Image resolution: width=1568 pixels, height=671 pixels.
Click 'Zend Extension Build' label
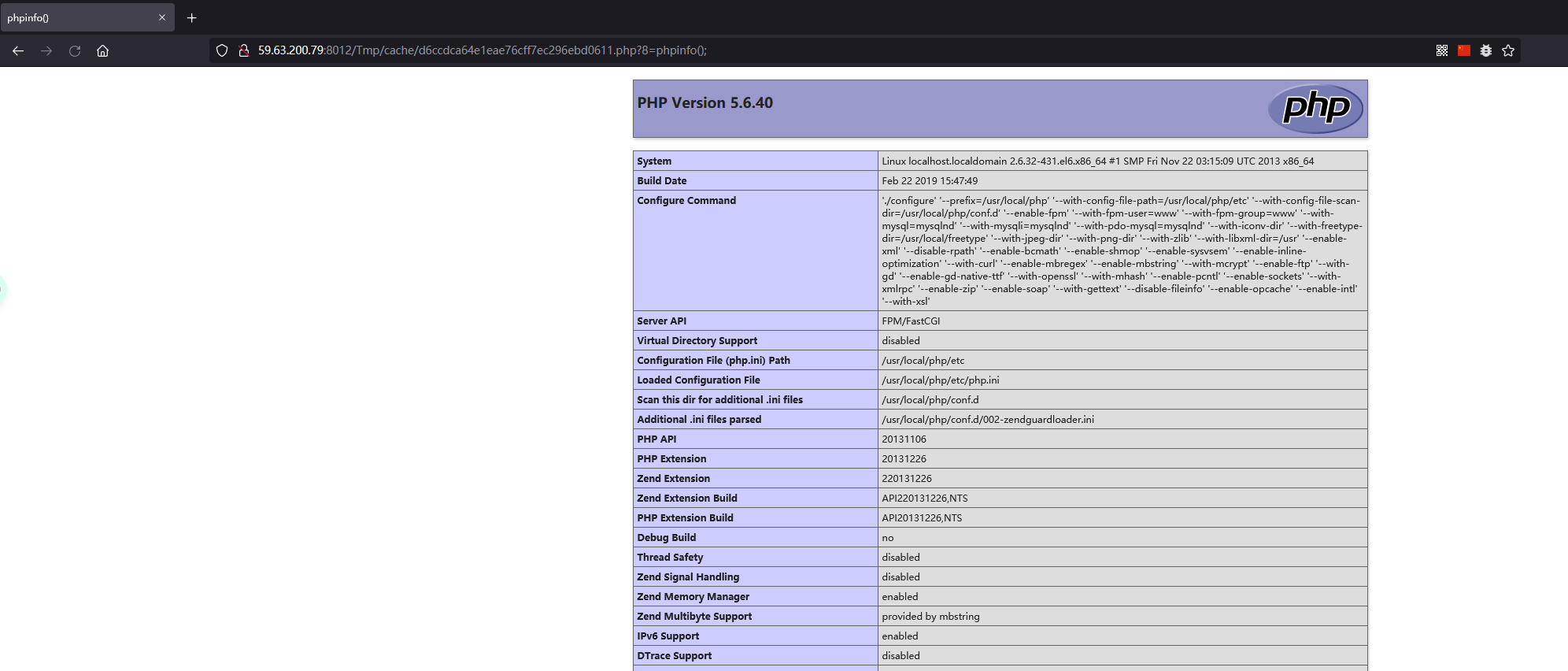tap(687, 499)
